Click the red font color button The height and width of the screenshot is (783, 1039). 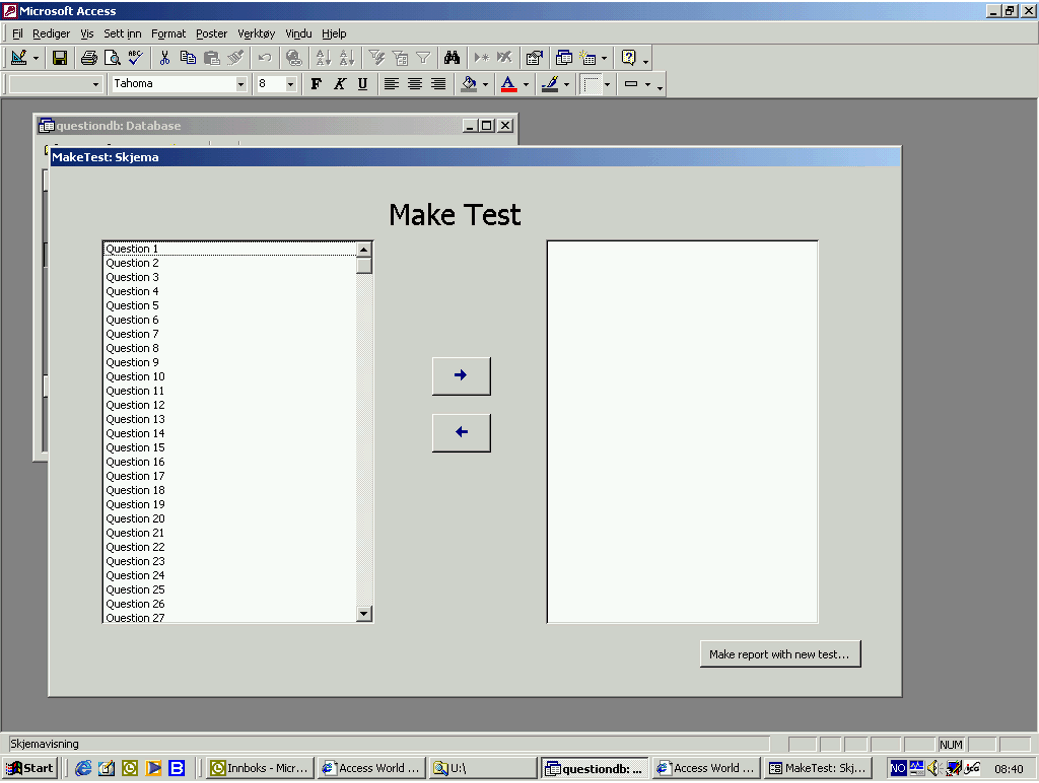click(x=509, y=84)
